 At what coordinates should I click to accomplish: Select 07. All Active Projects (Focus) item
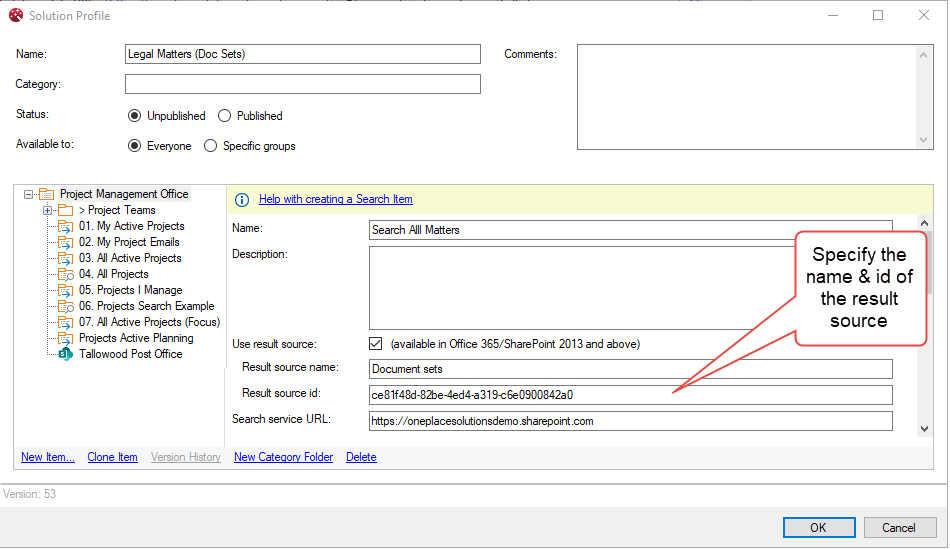click(x=150, y=322)
